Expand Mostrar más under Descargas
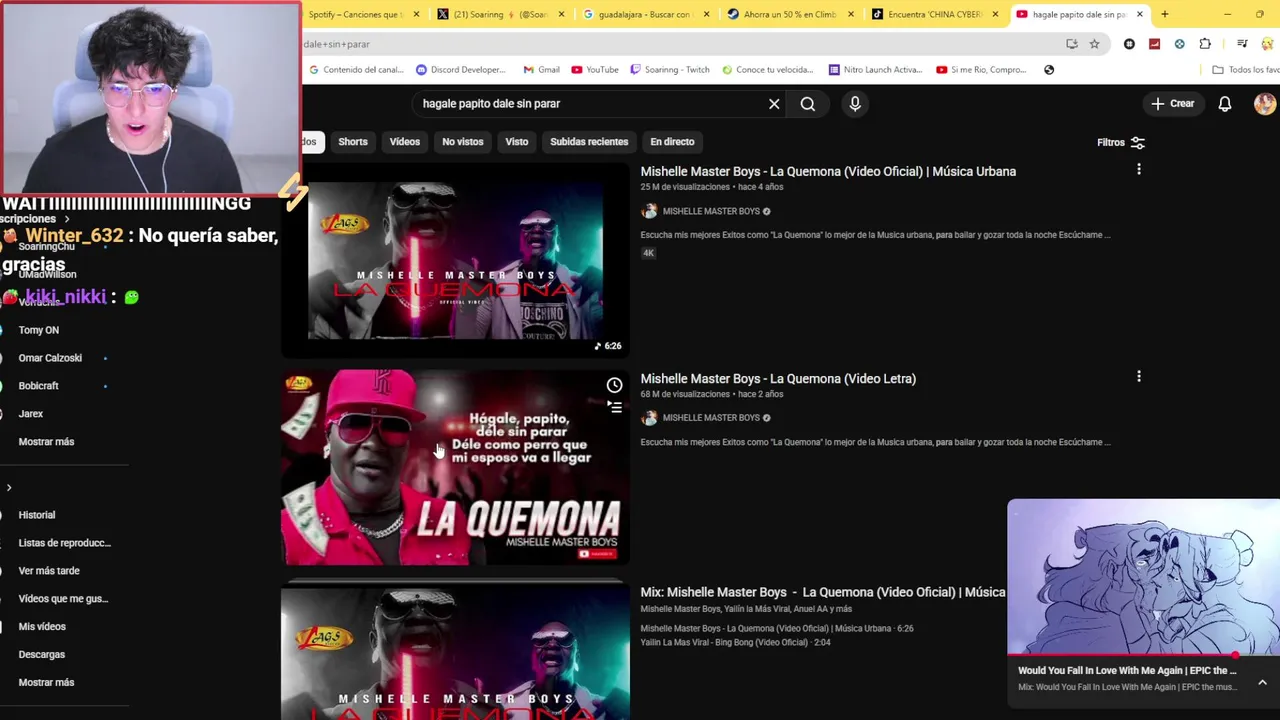 coord(46,683)
